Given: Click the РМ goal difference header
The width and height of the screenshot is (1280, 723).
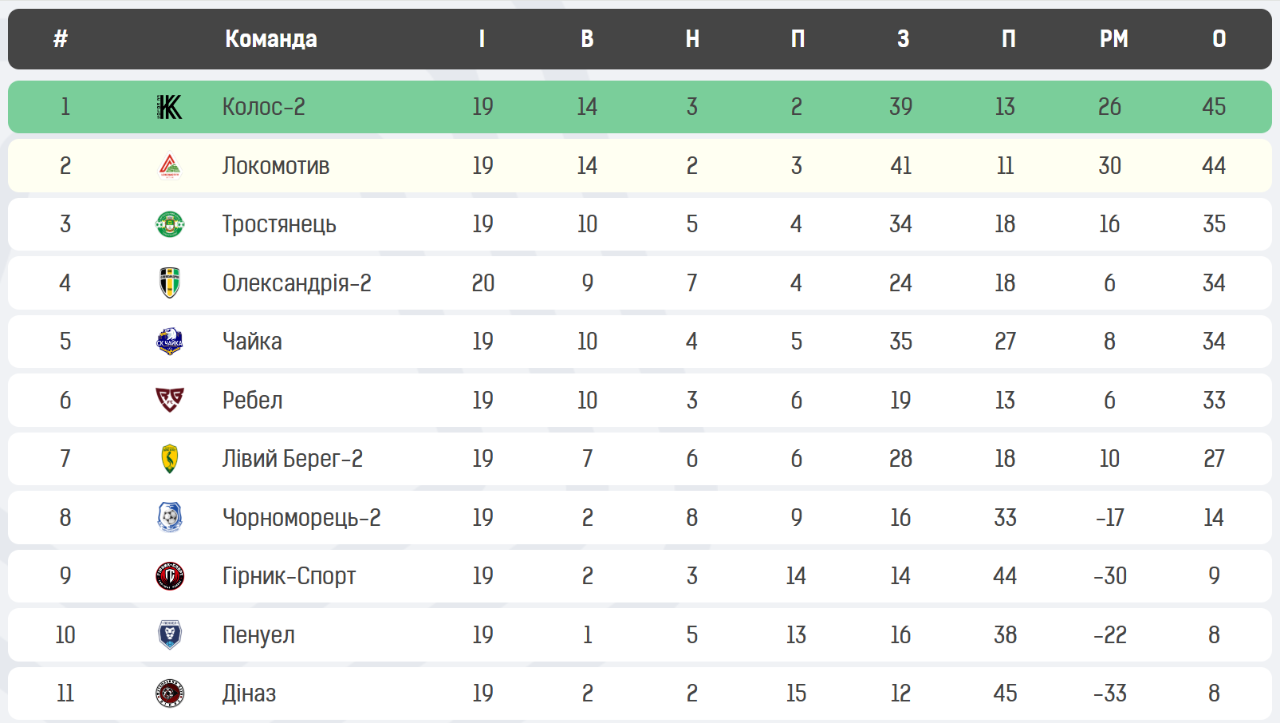Looking at the screenshot, I should pos(1113,39).
